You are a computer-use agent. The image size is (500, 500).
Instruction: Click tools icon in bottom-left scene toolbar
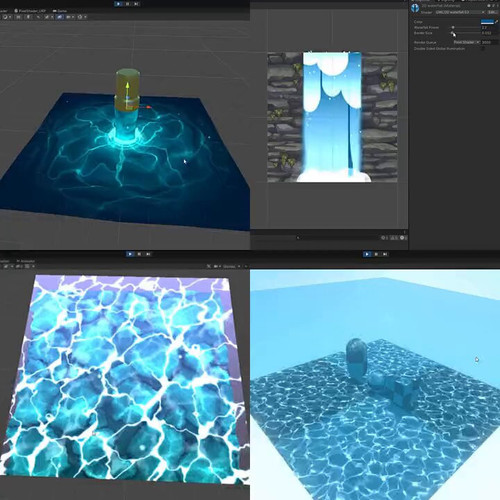click(x=209, y=266)
